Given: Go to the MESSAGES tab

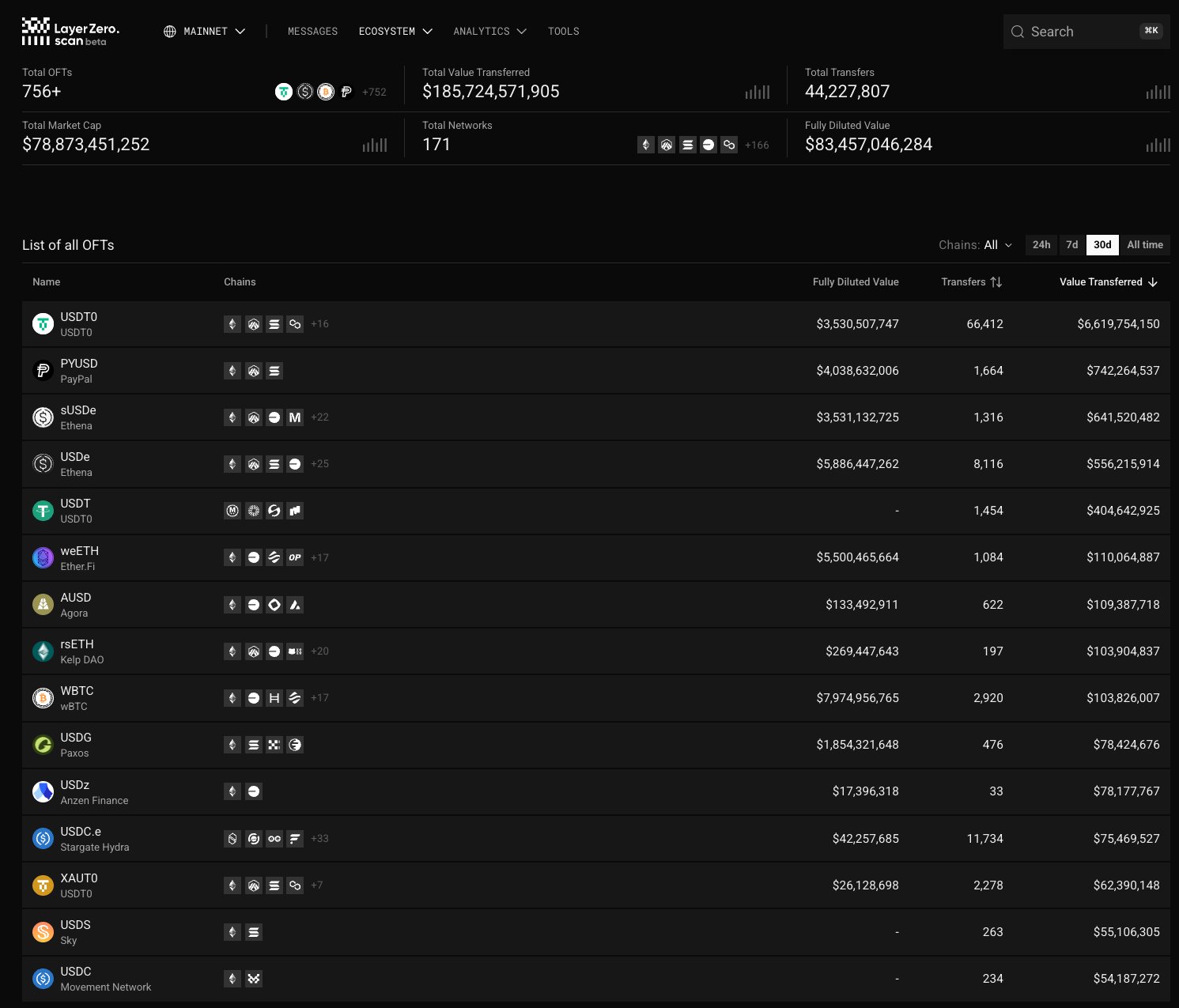Looking at the screenshot, I should (x=312, y=32).
